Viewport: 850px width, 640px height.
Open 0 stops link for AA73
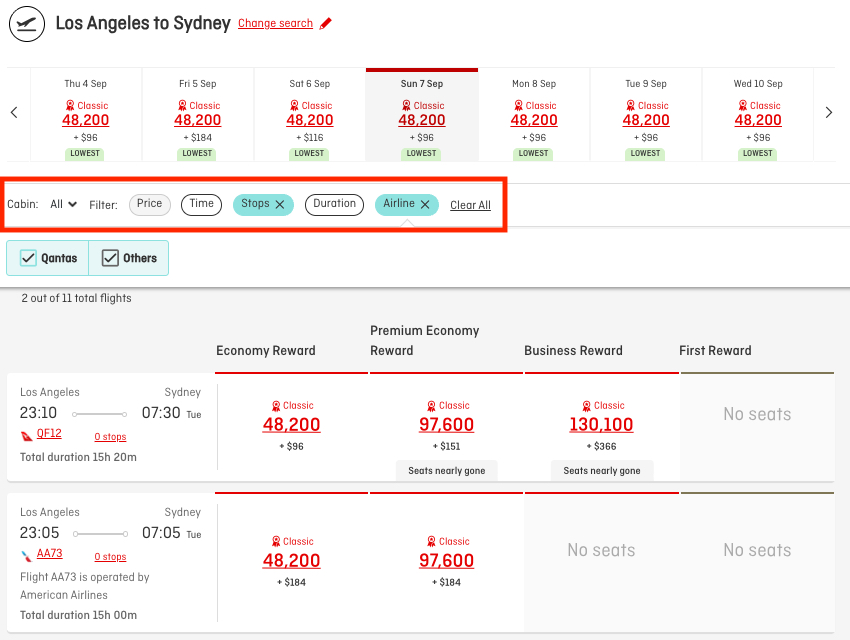tap(110, 557)
